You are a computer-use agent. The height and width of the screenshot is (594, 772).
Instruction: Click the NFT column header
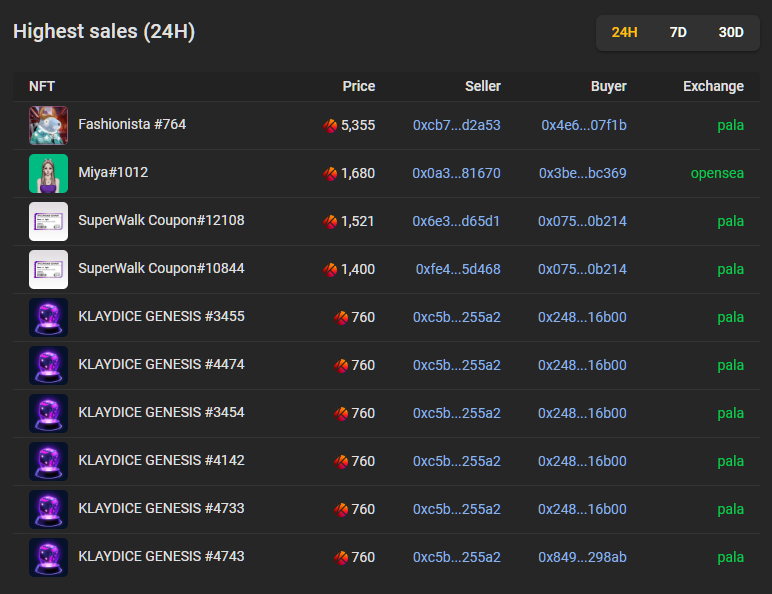click(x=42, y=86)
